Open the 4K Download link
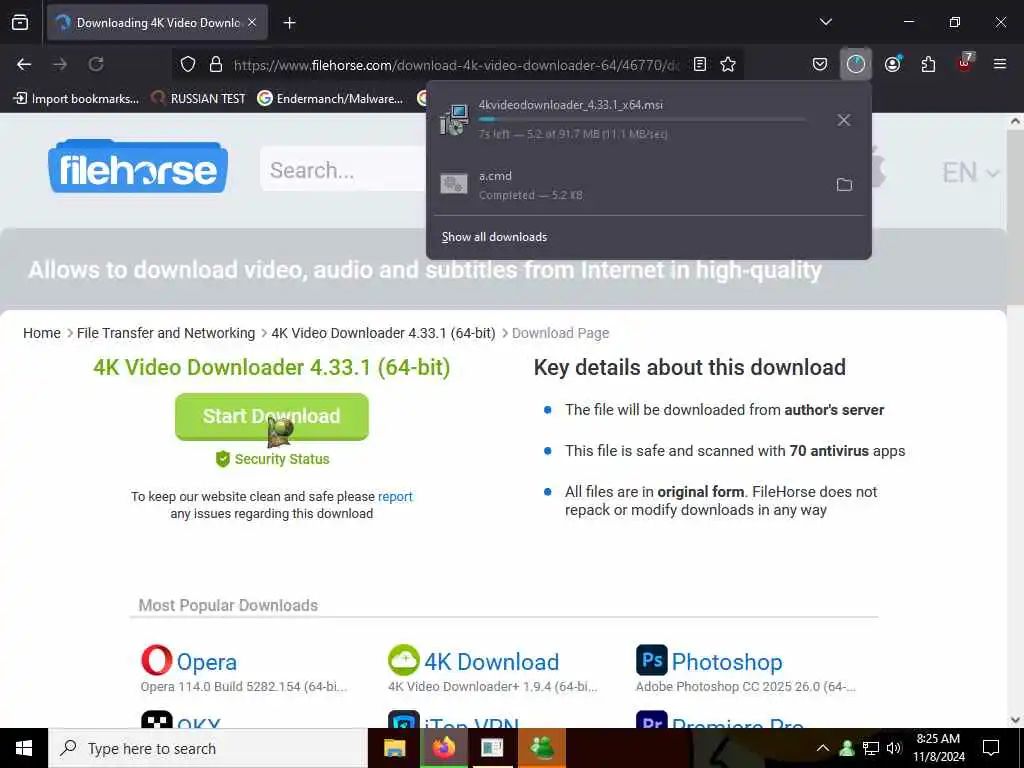Image resolution: width=1024 pixels, height=768 pixels. coord(492,662)
